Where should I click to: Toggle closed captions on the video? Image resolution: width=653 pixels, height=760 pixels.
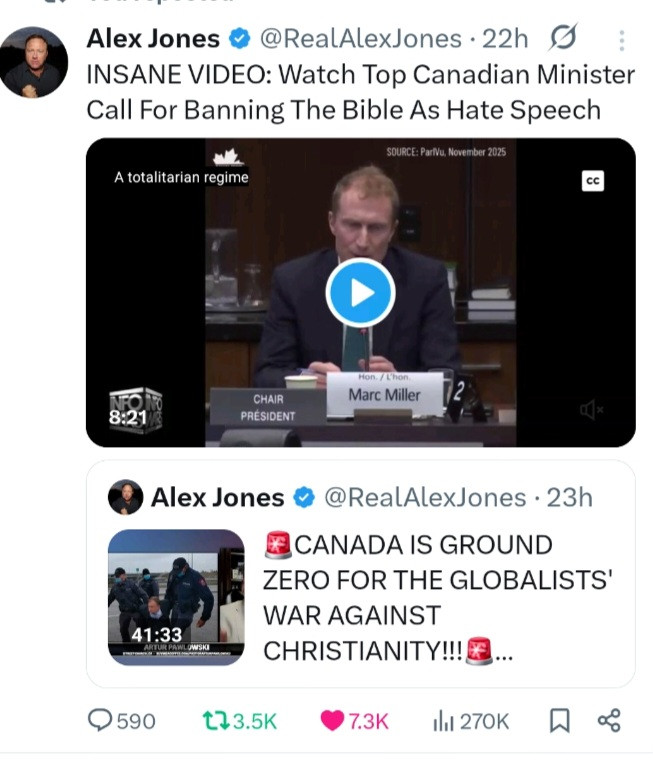tap(593, 181)
